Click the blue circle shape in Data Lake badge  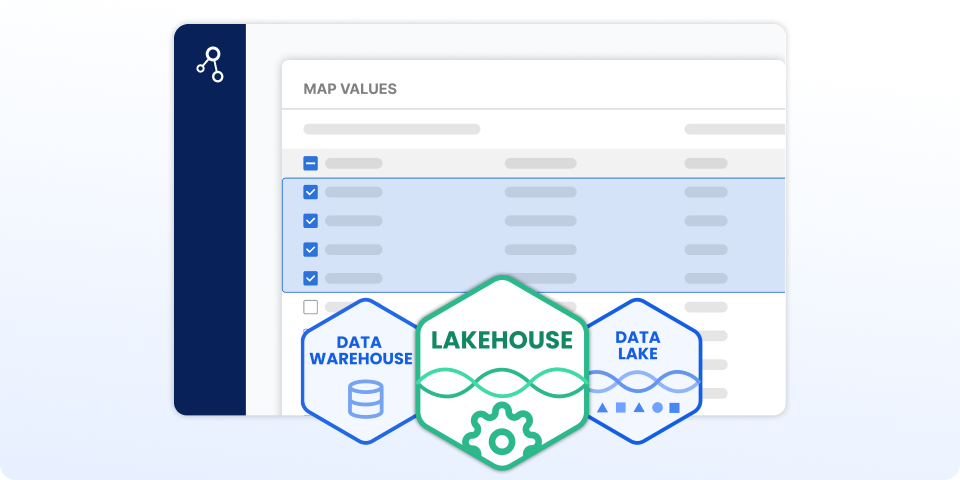(x=657, y=407)
